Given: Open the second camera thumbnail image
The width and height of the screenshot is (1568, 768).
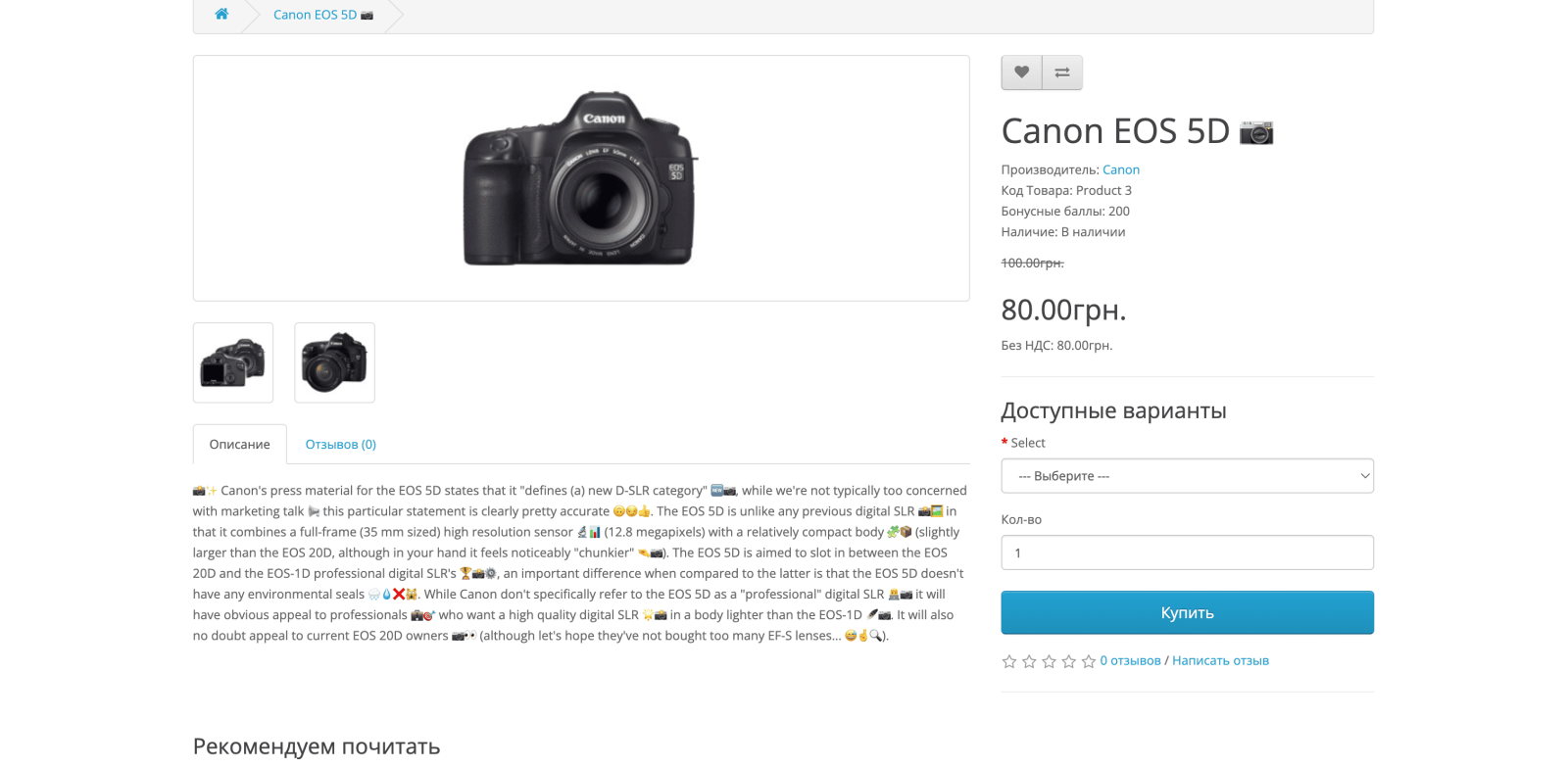Looking at the screenshot, I should tap(334, 362).
